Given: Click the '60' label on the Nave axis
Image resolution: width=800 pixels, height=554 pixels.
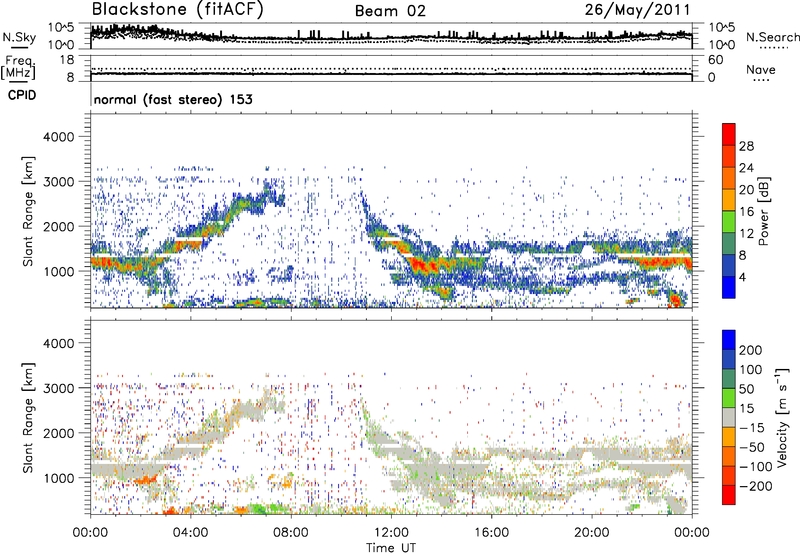Looking at the screenshot, I should pos(715,60).
